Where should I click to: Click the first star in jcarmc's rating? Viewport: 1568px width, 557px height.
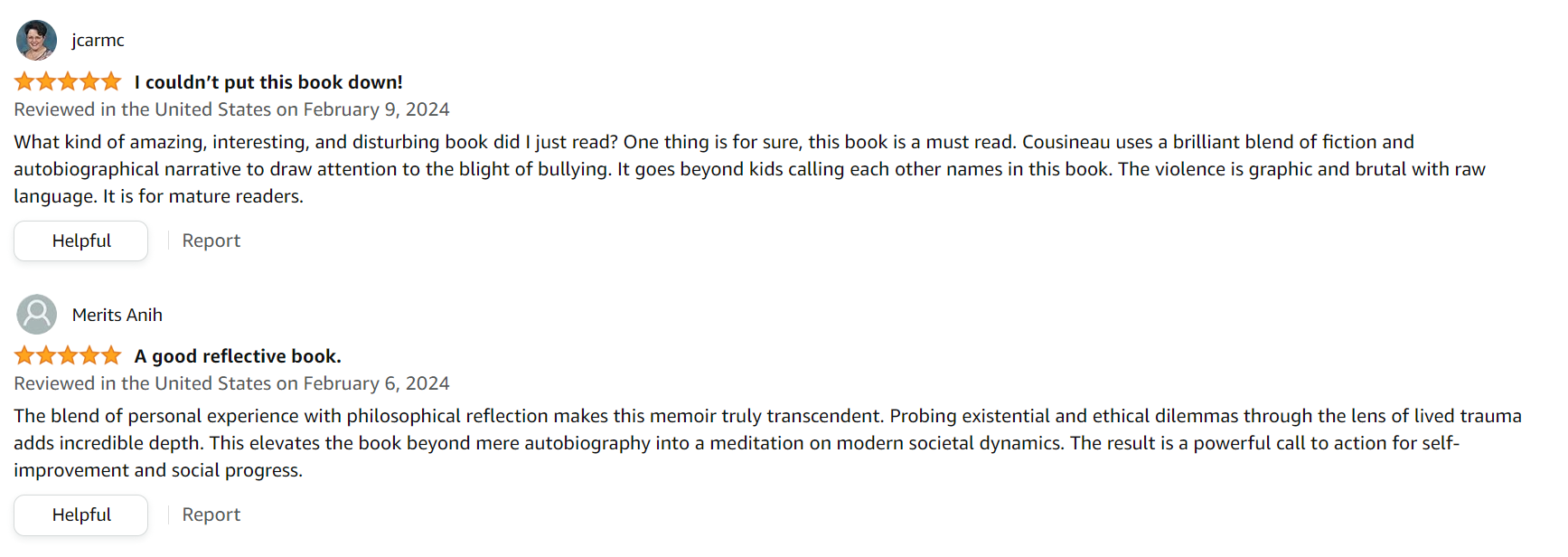coord(24,82)
